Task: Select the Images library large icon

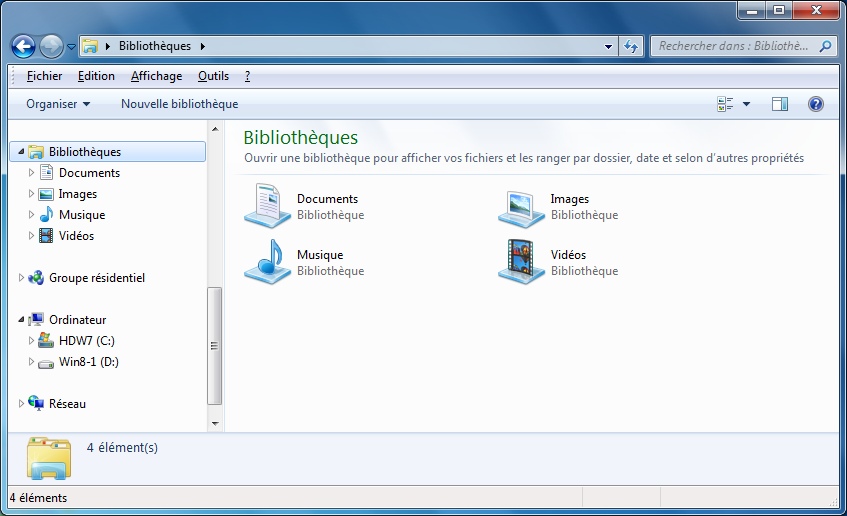Action: (521, 209)
